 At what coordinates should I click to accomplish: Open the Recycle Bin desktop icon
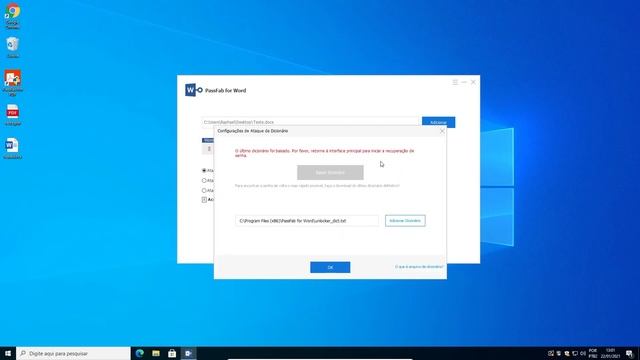pyautogui.click(x=13, y=47)
